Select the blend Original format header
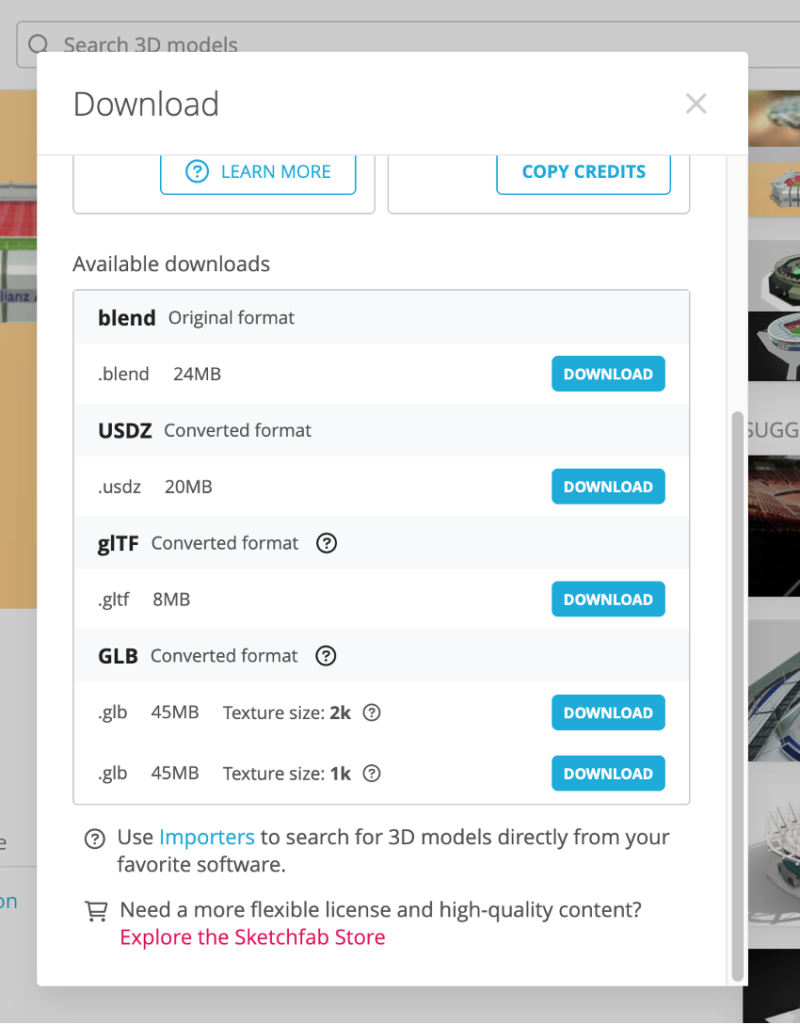This screenshot has width=800, height=1024. coord(381,317)
